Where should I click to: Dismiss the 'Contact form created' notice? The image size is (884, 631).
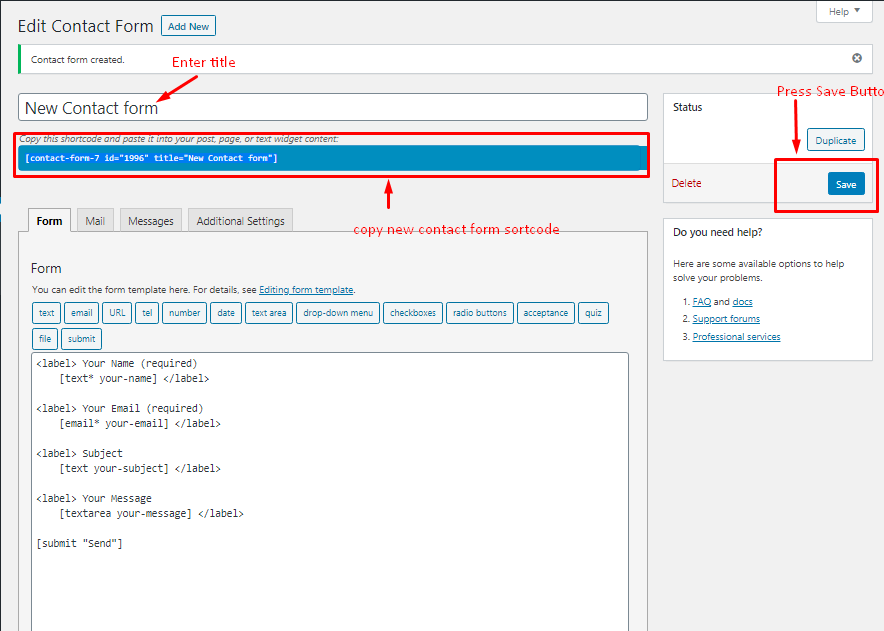click(856, 59)
